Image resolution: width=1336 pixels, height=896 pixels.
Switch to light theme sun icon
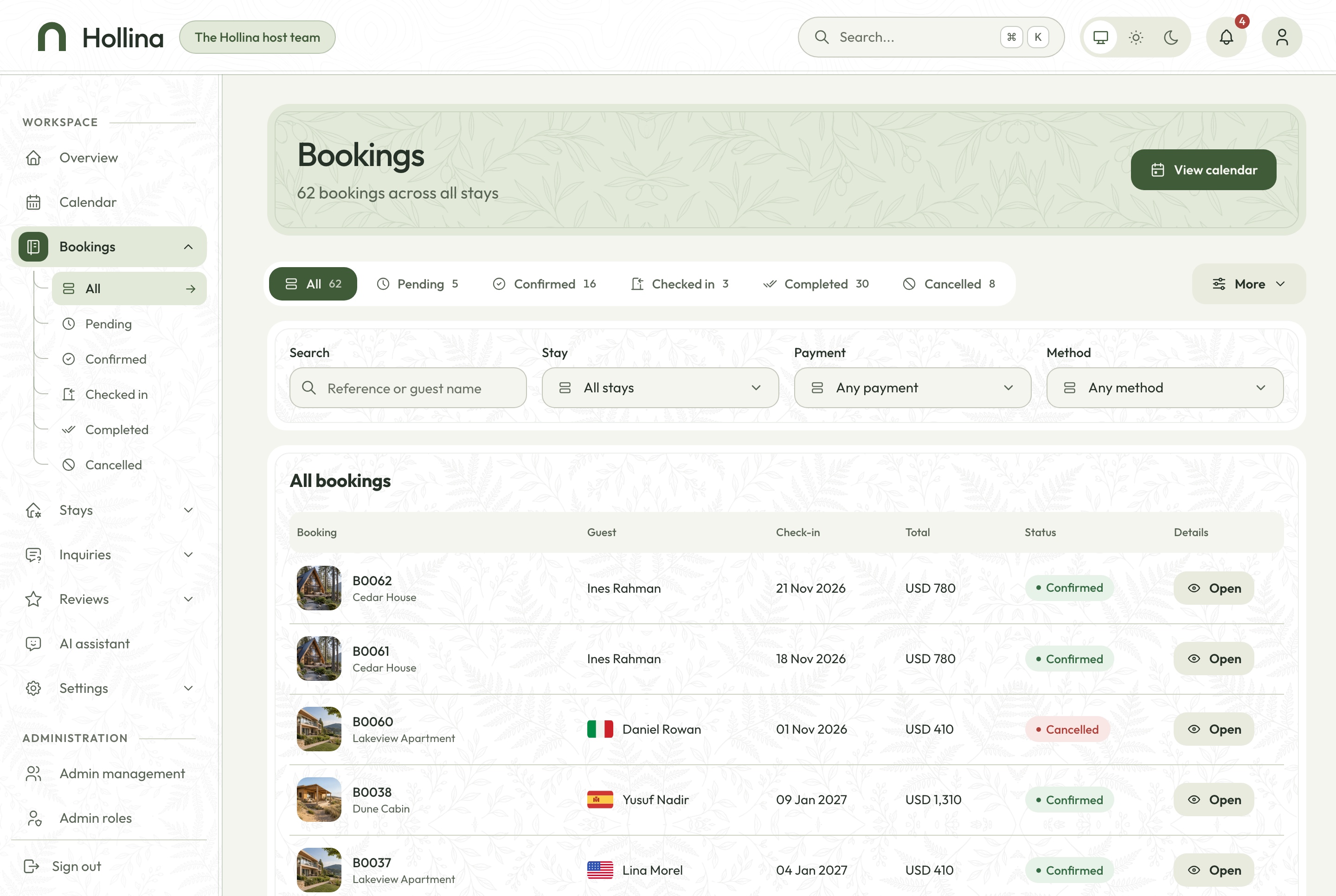(1136, 37)
